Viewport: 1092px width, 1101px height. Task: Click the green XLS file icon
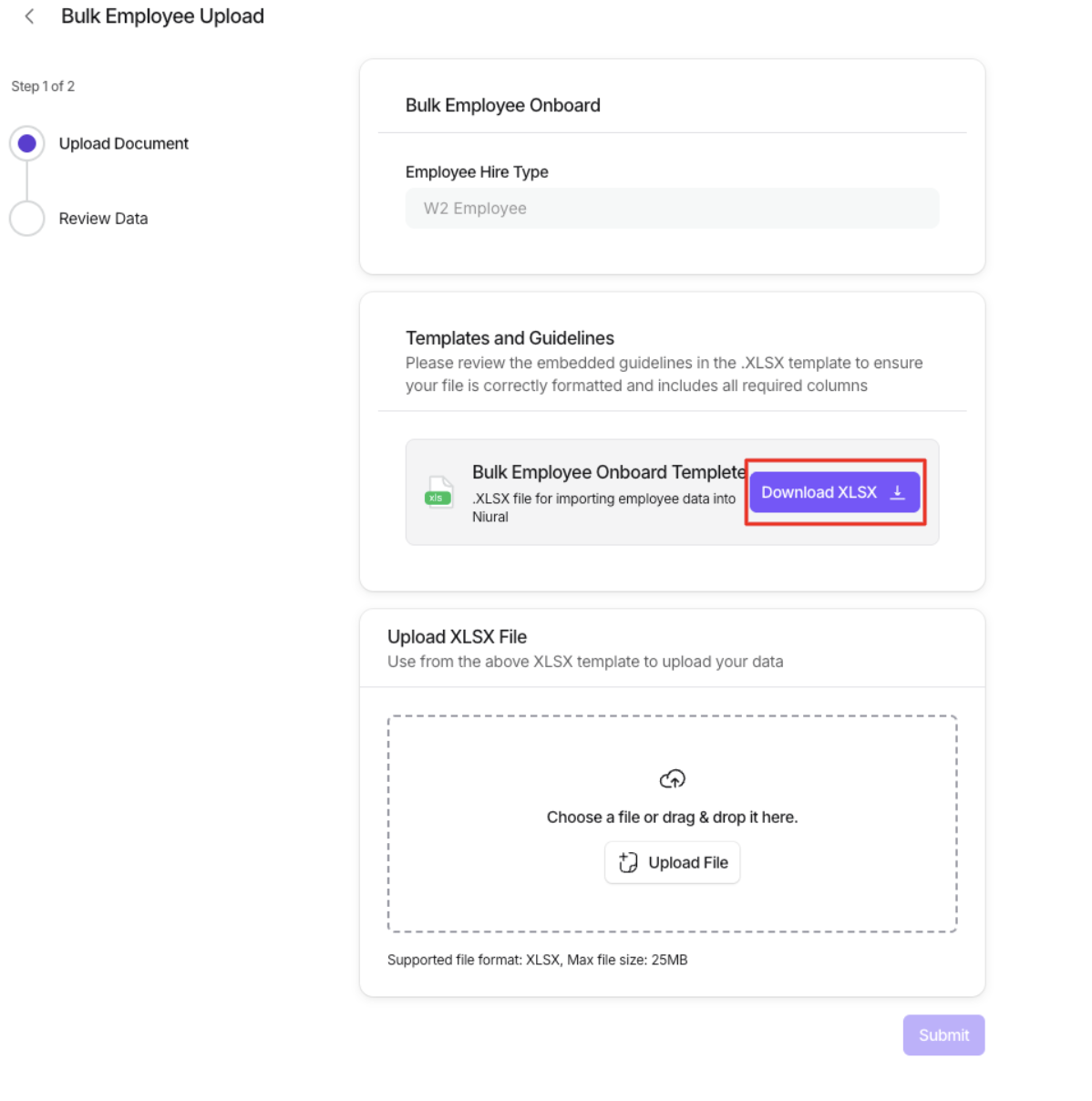click(x=438, y=492)
